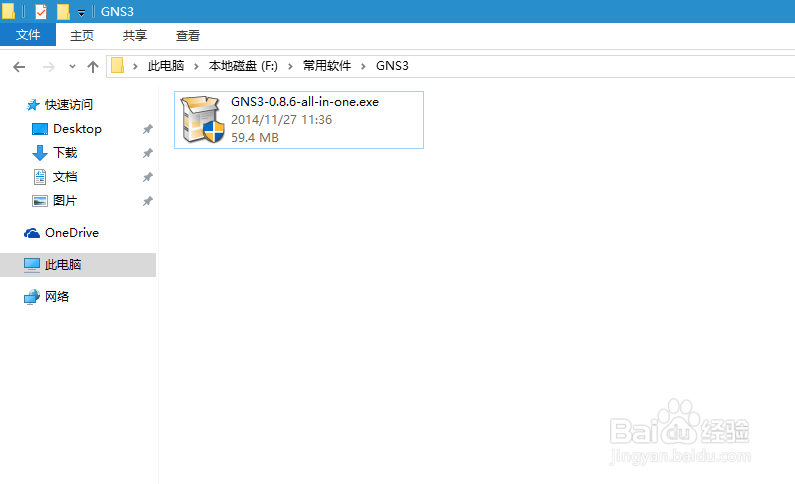
Task: Click GNS3 breadcrumb in address bar
Action: 392,66
